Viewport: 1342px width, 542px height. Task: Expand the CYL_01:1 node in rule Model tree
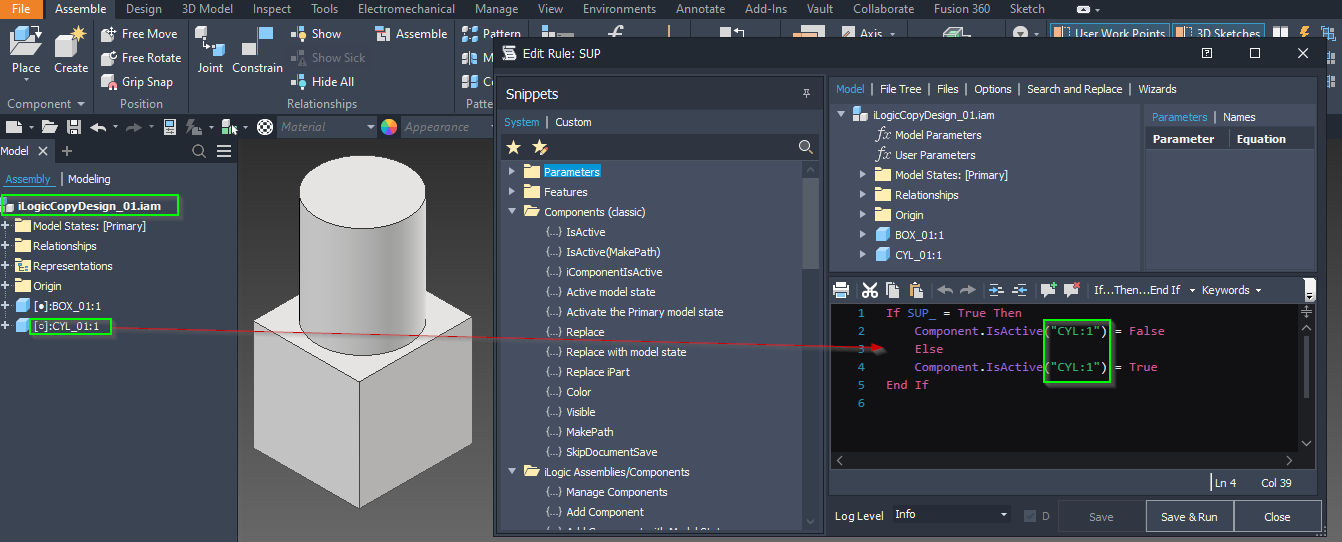(x=863, y=255)
